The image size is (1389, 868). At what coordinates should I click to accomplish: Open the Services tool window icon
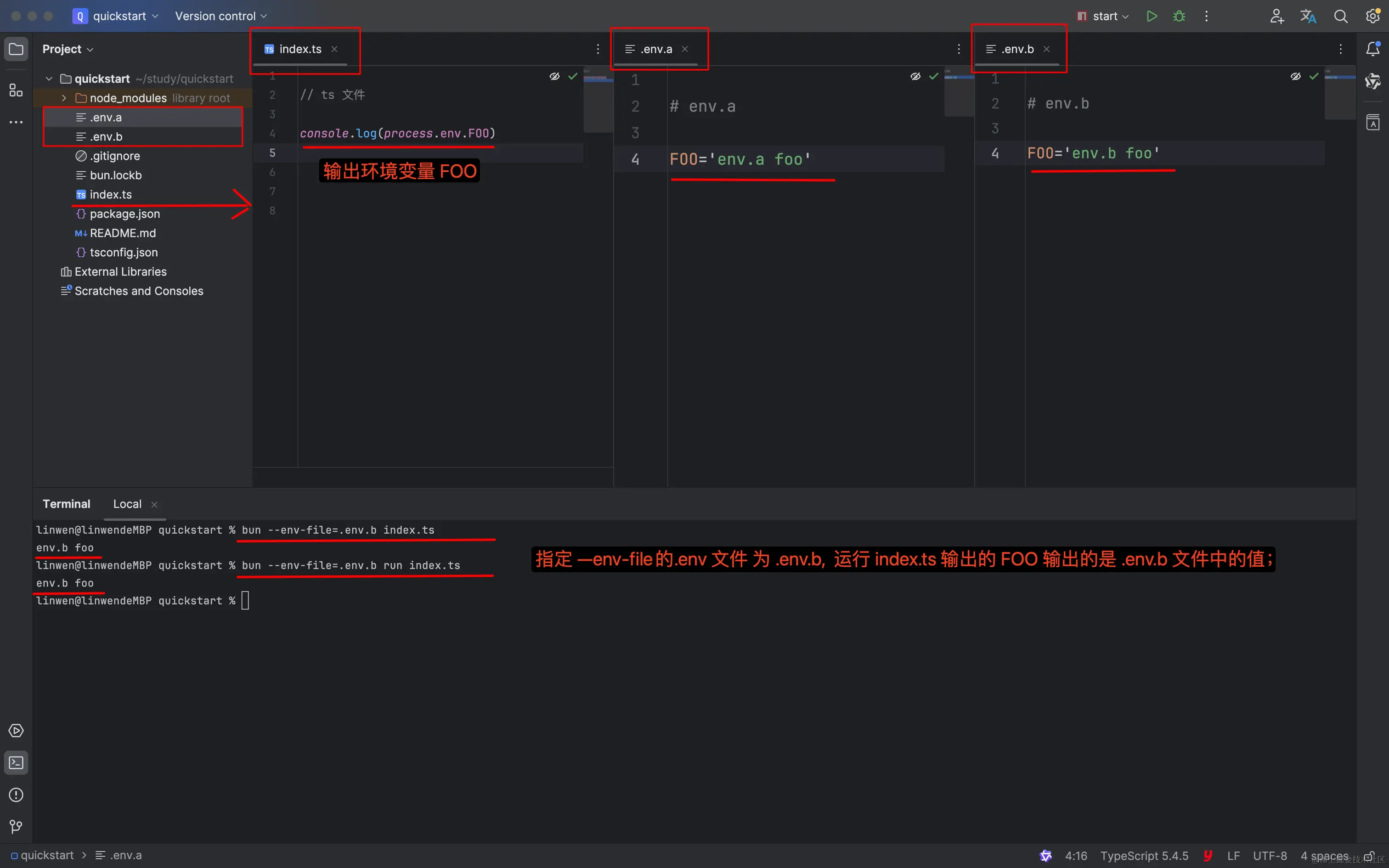16,731
